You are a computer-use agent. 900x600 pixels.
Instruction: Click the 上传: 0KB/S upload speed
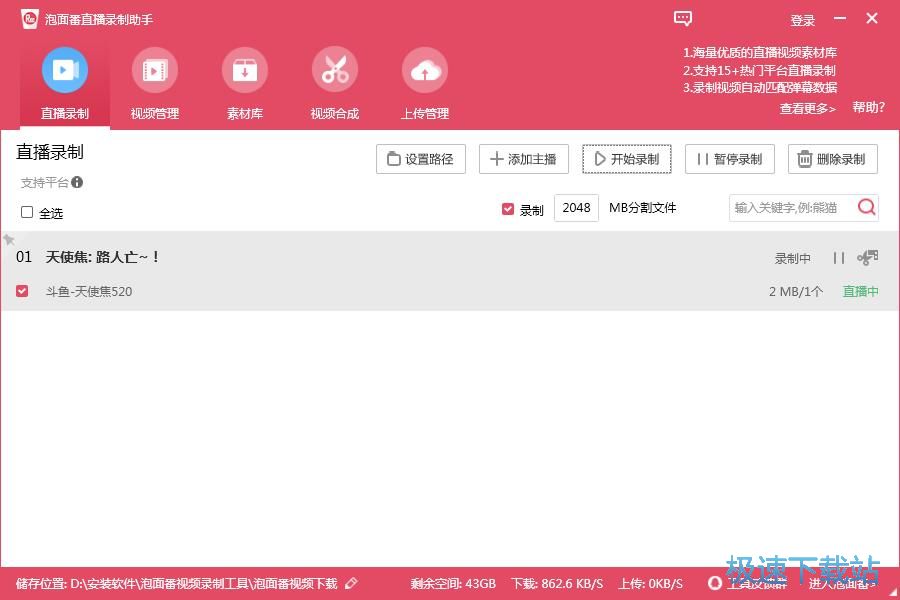coord(650,584)
